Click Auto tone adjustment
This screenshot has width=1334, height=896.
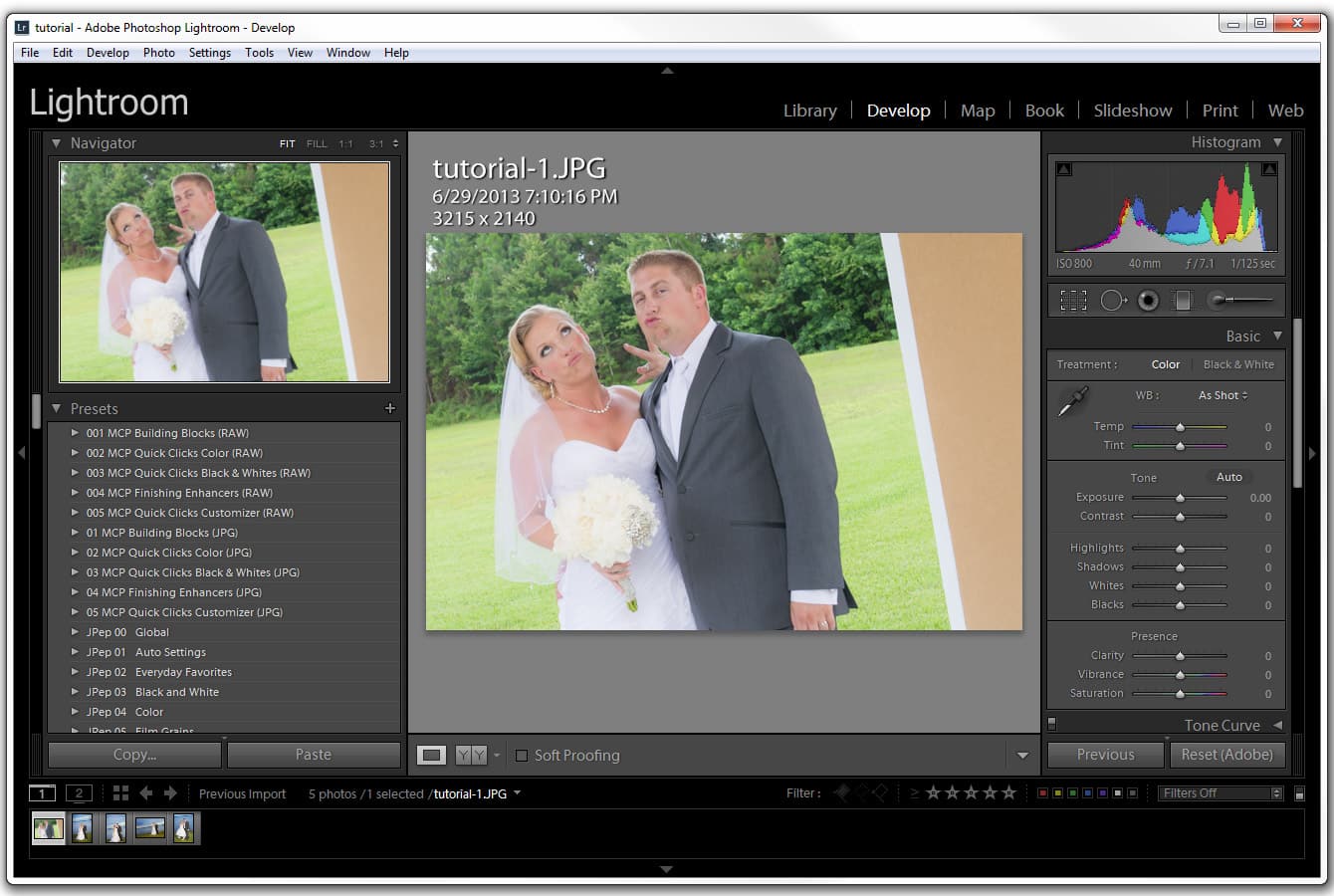(1229, 477)
